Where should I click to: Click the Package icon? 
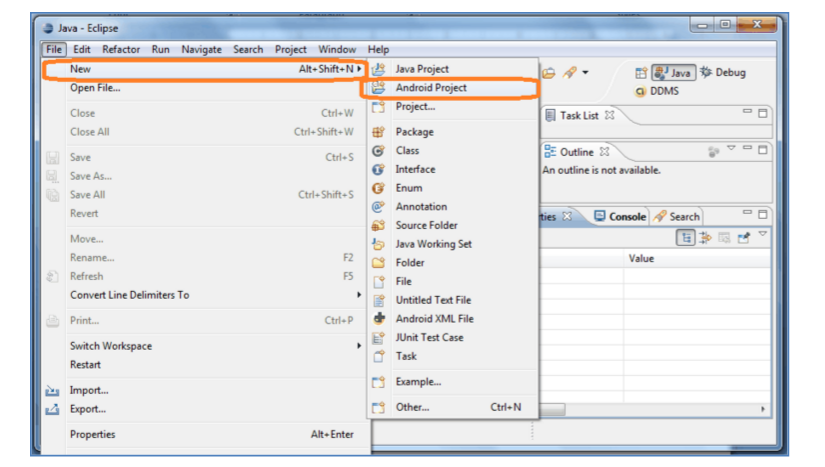coord(378,132)
